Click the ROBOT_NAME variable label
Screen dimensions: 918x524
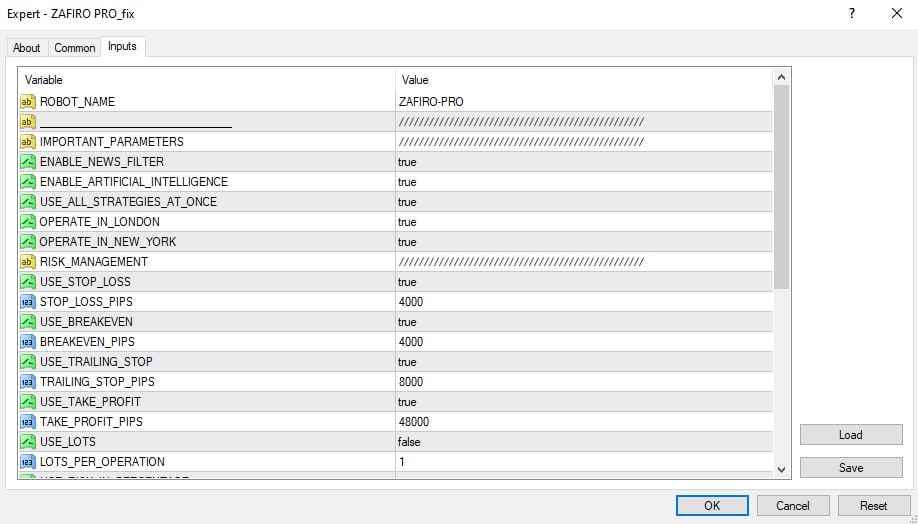(x=77, y=102)
